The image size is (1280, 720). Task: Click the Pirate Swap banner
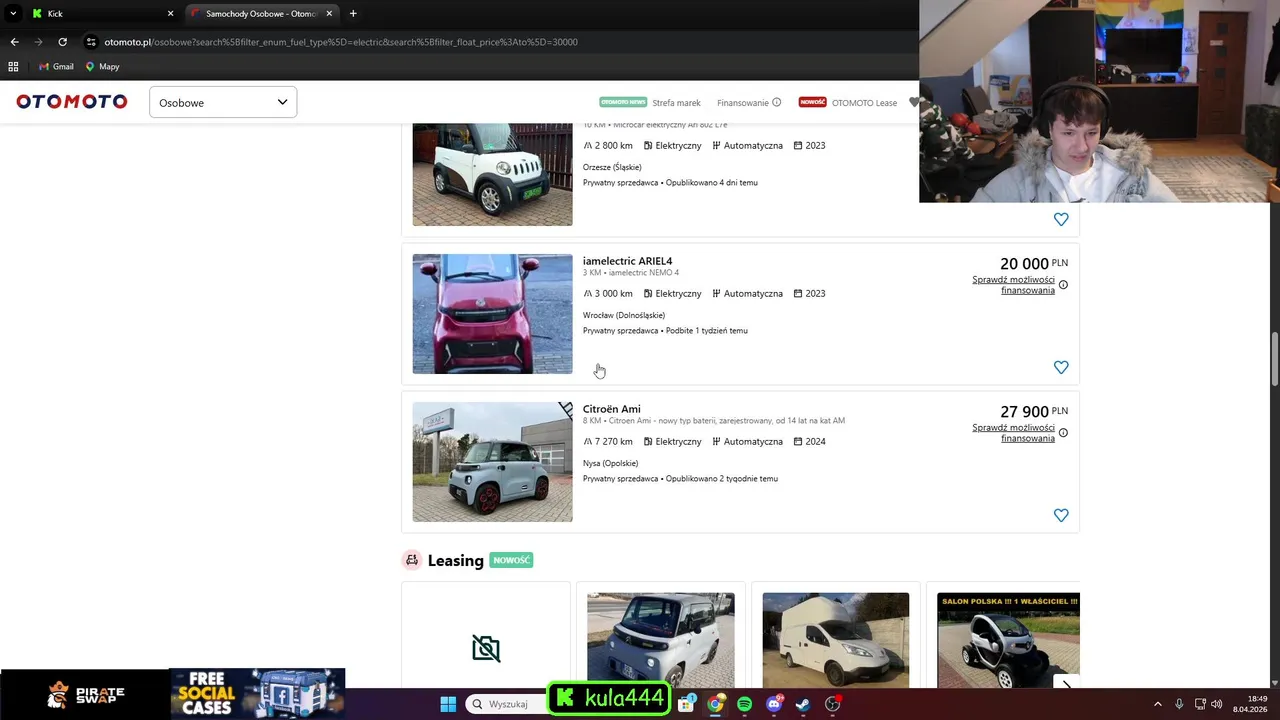[85, 694]
